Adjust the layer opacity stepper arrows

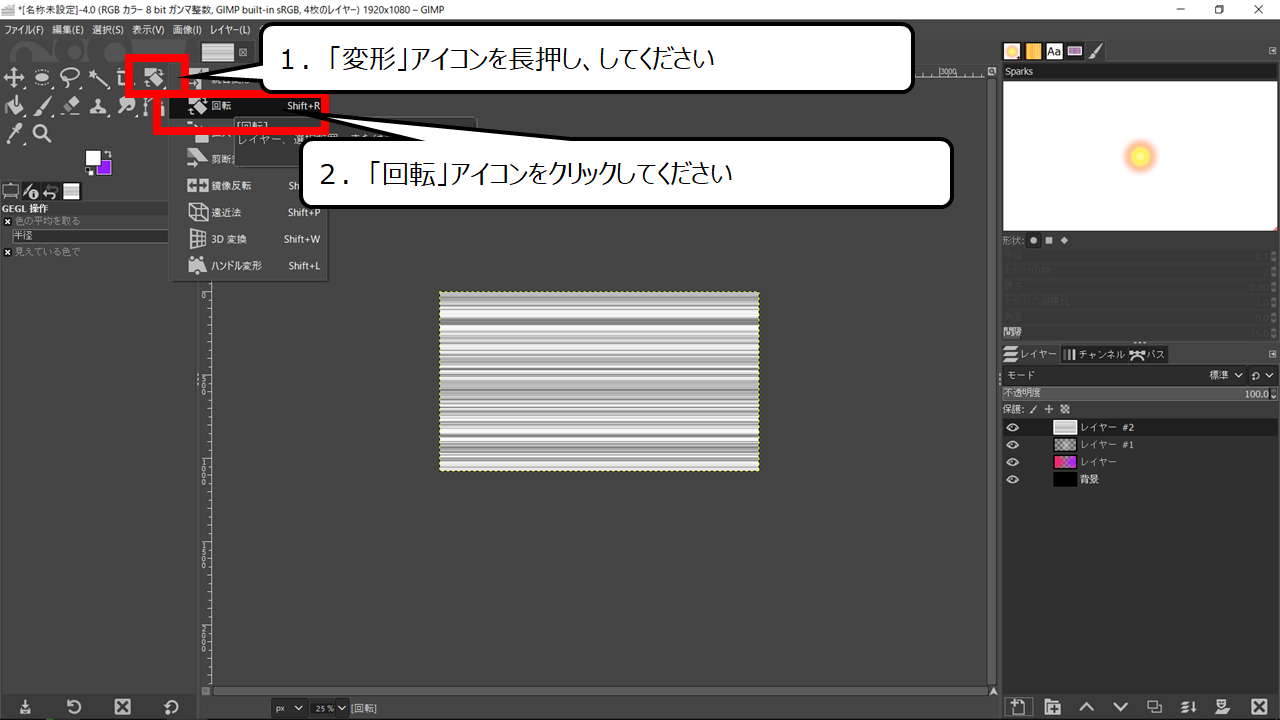[1273, 393]
